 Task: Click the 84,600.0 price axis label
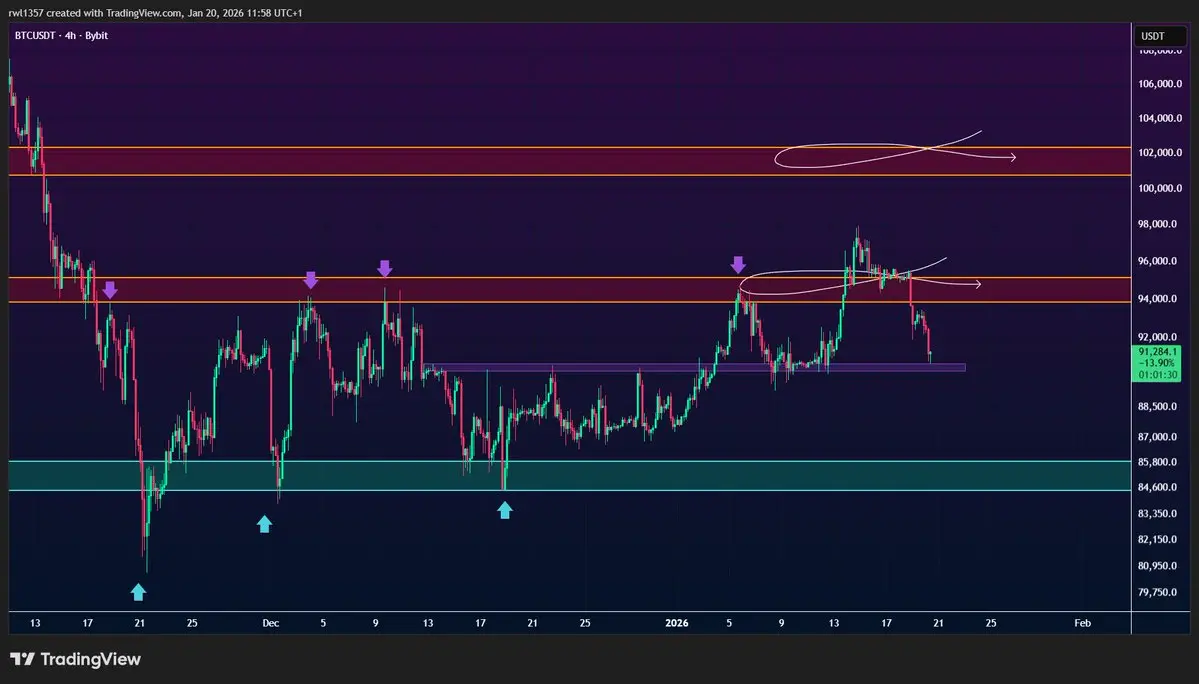pos(1160,488)
